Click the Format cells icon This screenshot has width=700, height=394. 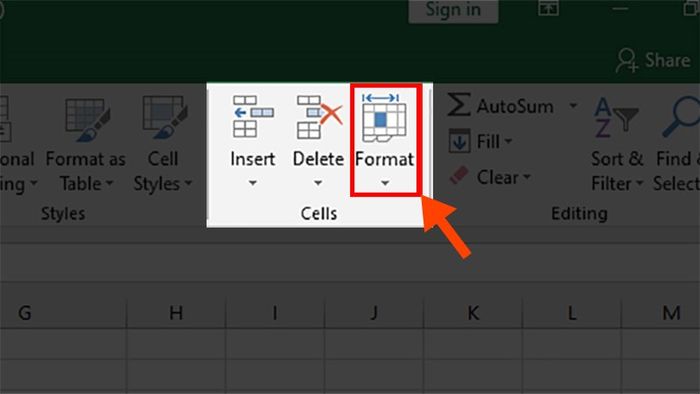(x=384, y=118)
